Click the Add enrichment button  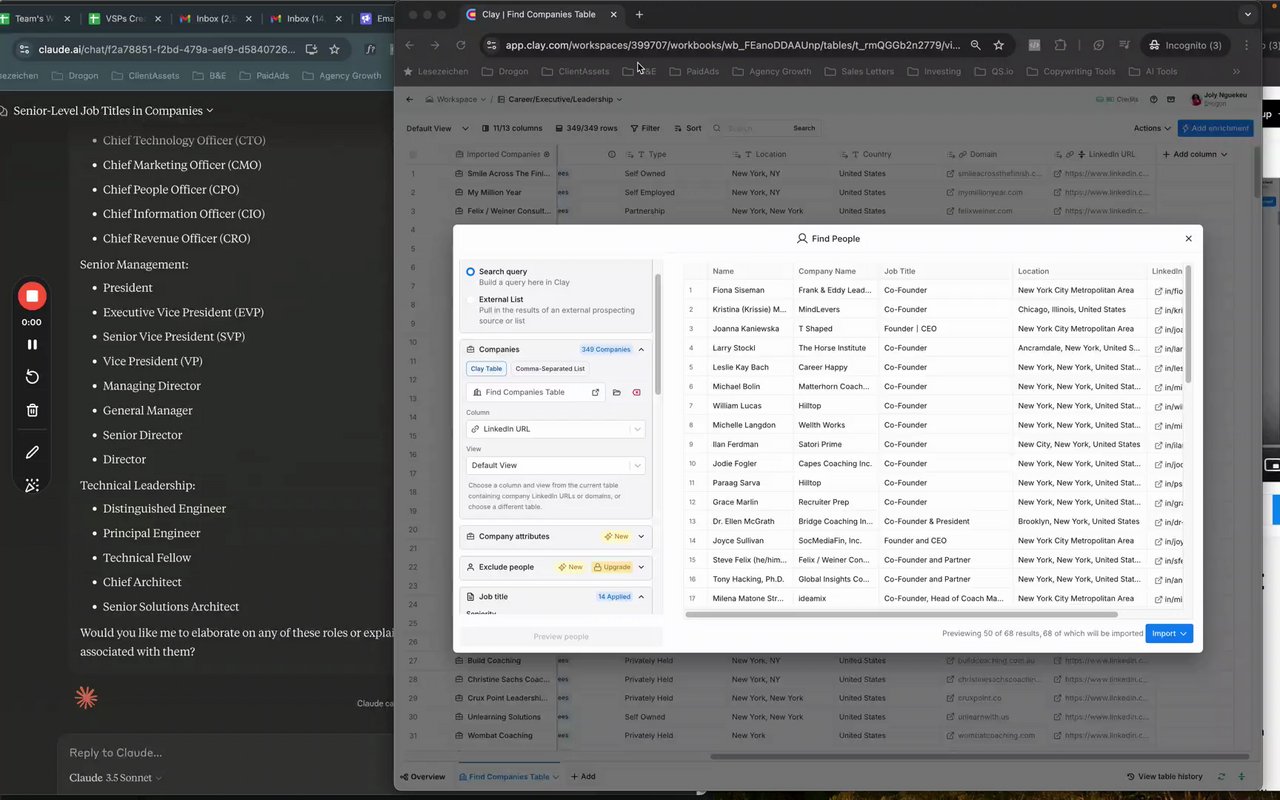click(x=1215, y=128)
